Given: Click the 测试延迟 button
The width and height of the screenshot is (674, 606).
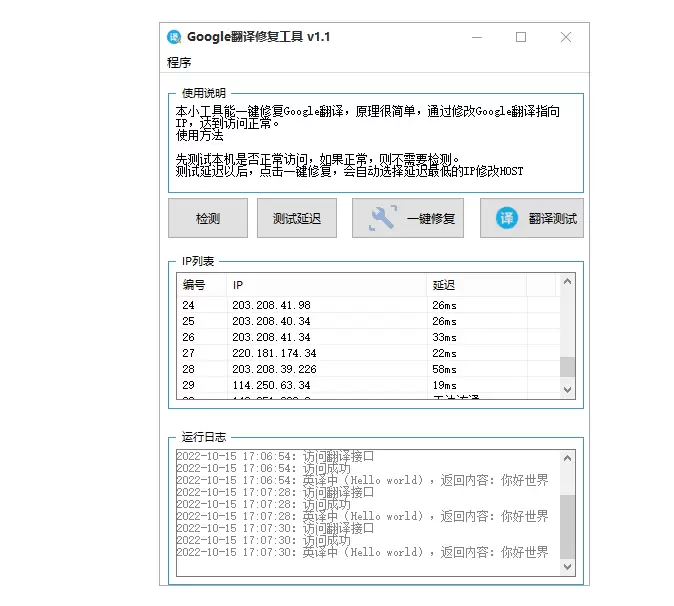Looking at the screenshot, I should coord(297,218).
